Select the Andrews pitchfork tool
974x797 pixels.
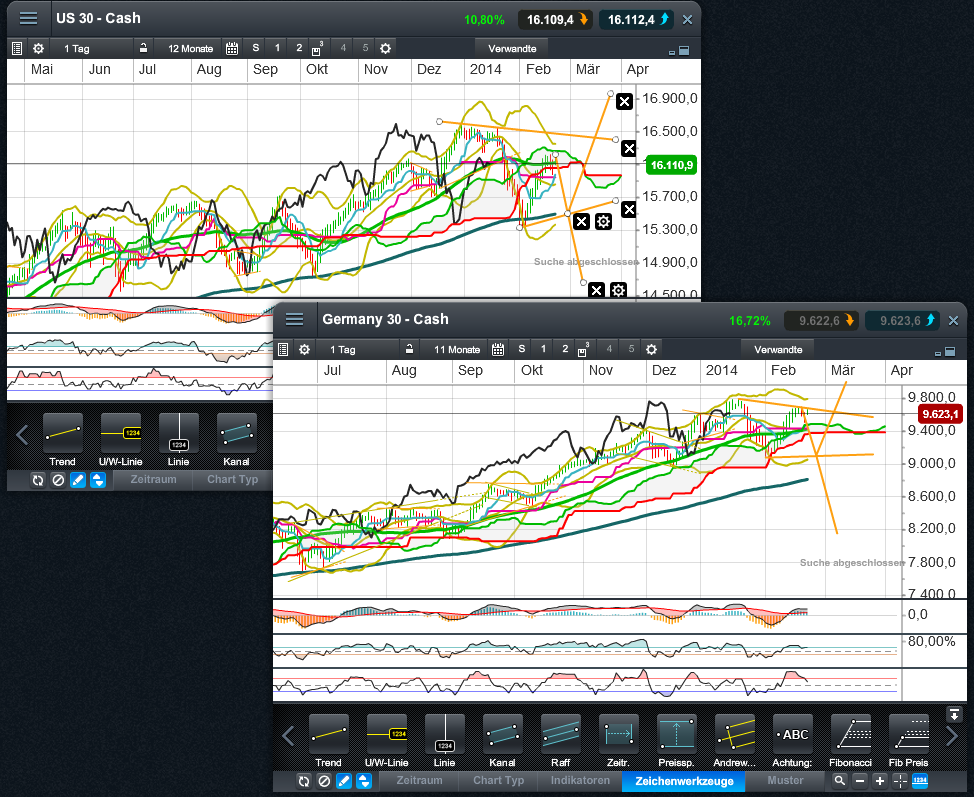click(735, 742)
